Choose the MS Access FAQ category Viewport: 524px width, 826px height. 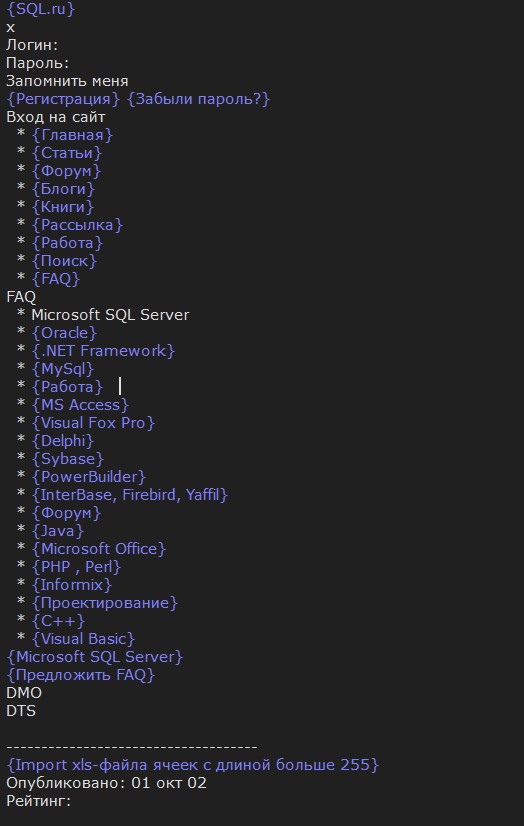pos(80,405)
